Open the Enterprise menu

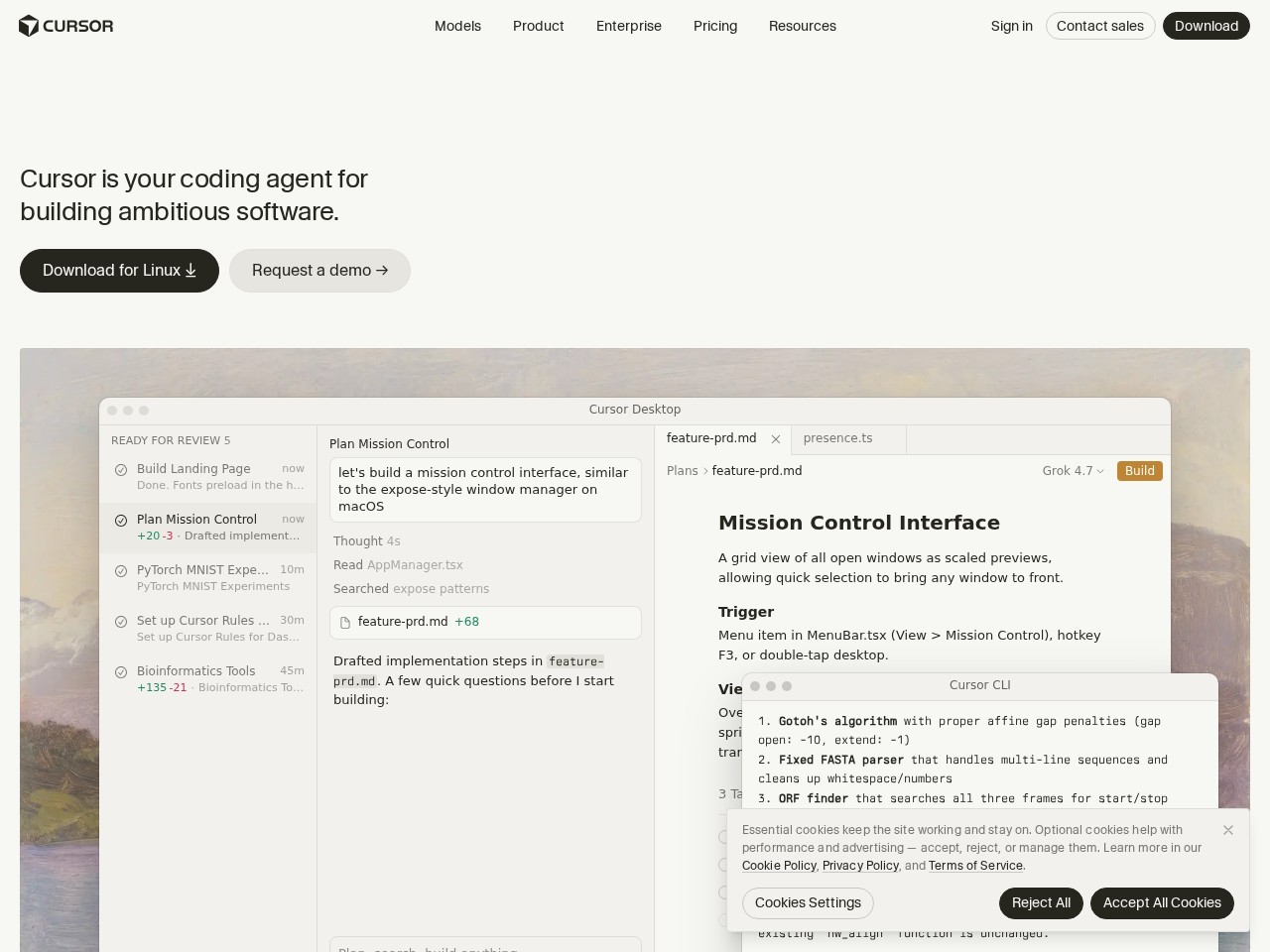point(629,26)
